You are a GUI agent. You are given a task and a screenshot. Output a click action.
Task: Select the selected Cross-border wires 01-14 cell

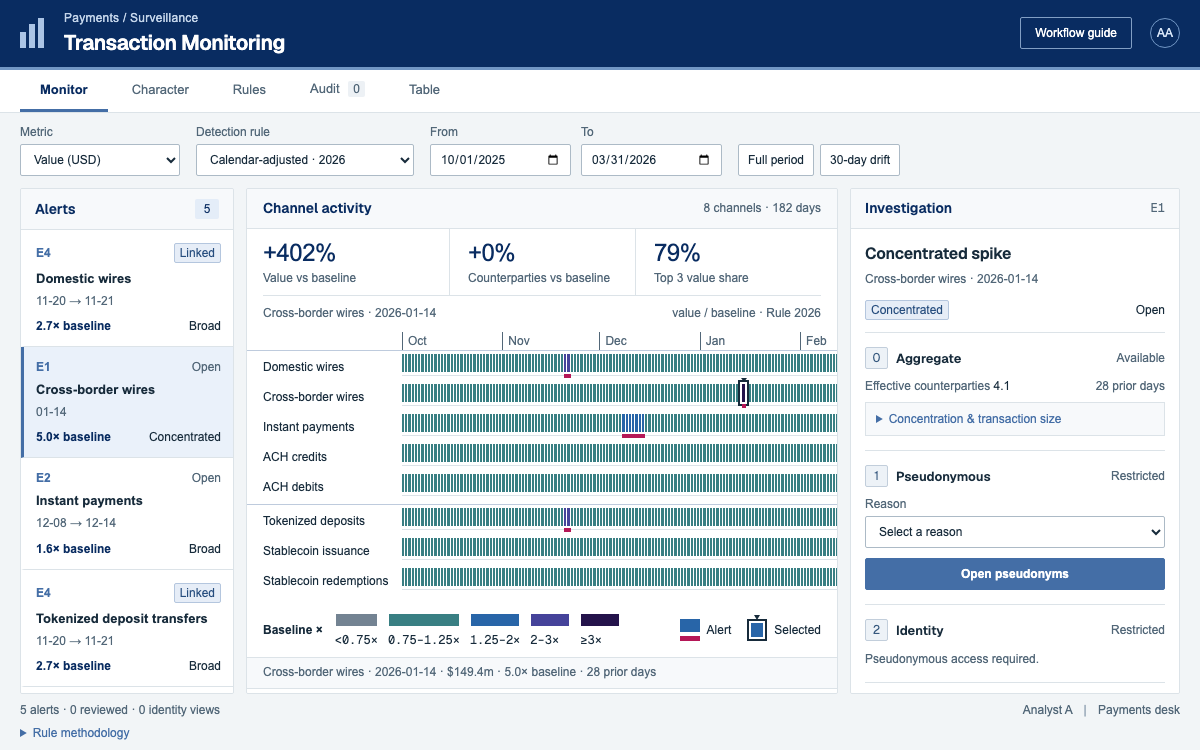743,393
